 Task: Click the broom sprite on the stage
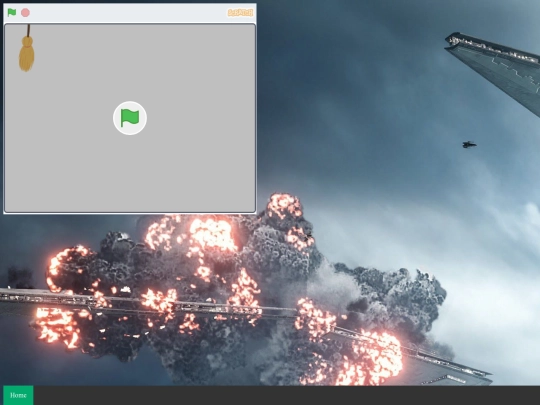(27, 48)
